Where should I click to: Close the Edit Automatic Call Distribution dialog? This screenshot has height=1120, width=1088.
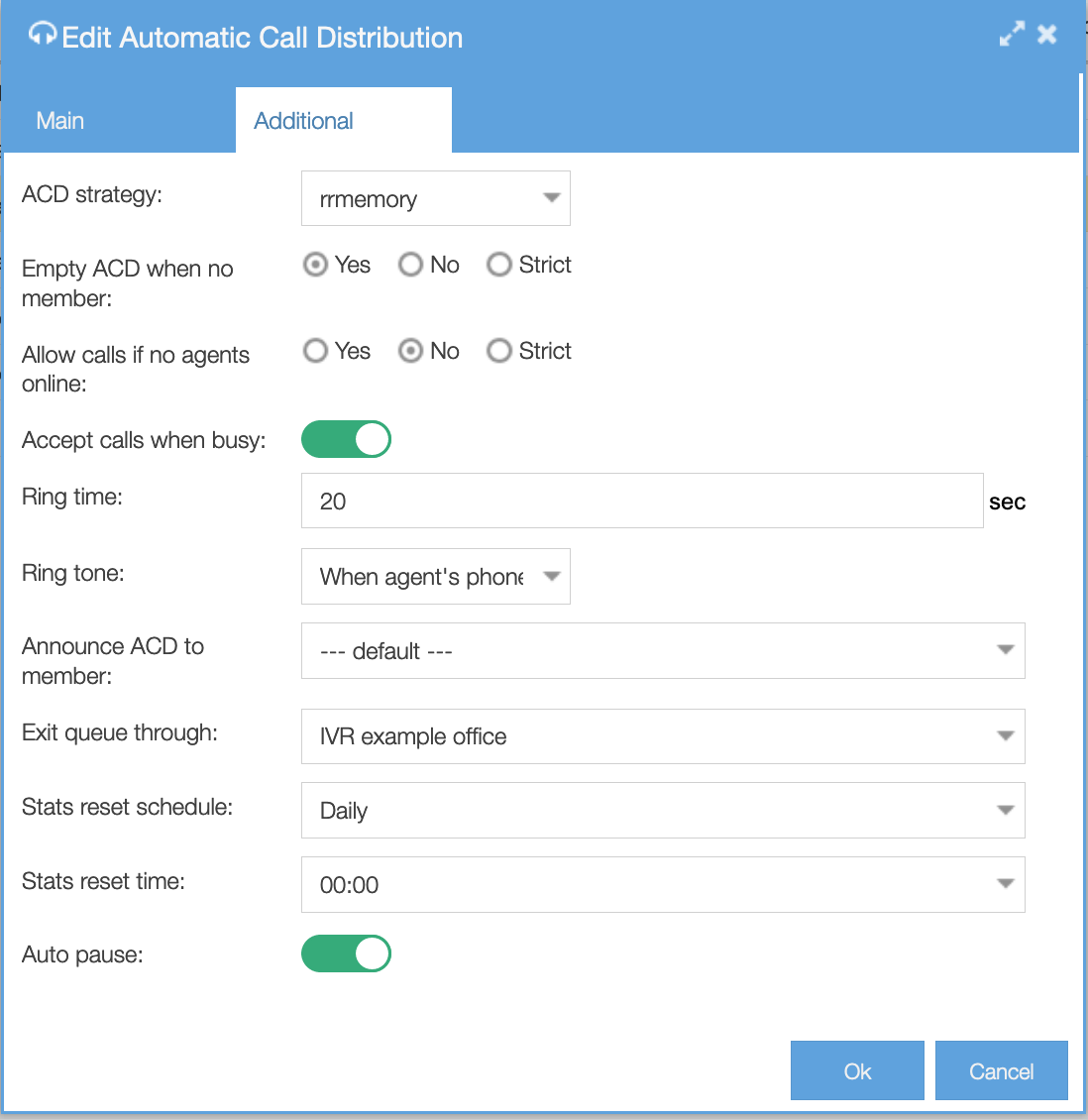(1047, 33)
